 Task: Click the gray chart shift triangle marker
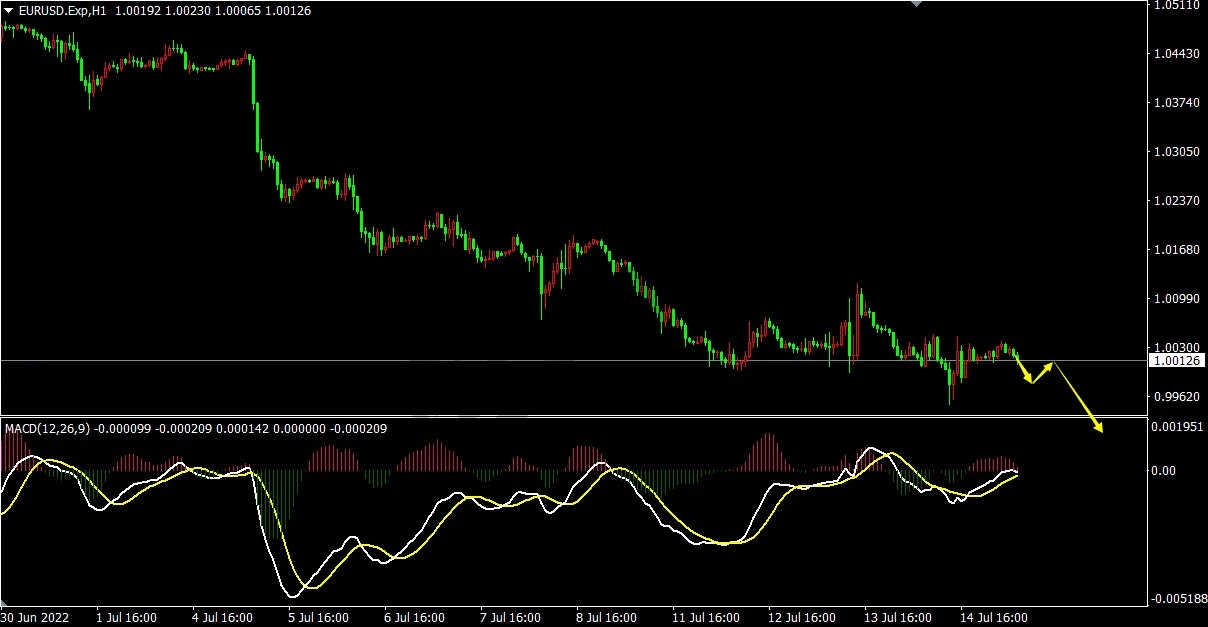(x=916, y=4)
